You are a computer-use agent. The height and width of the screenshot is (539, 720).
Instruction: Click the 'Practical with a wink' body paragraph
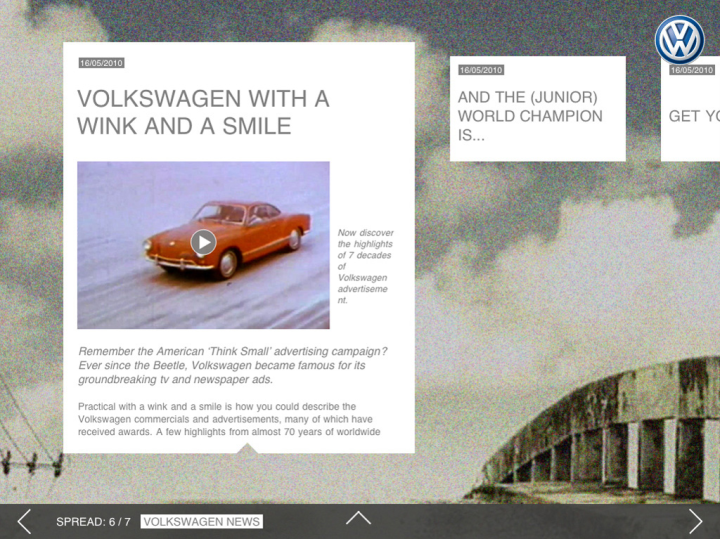[230, 419]
